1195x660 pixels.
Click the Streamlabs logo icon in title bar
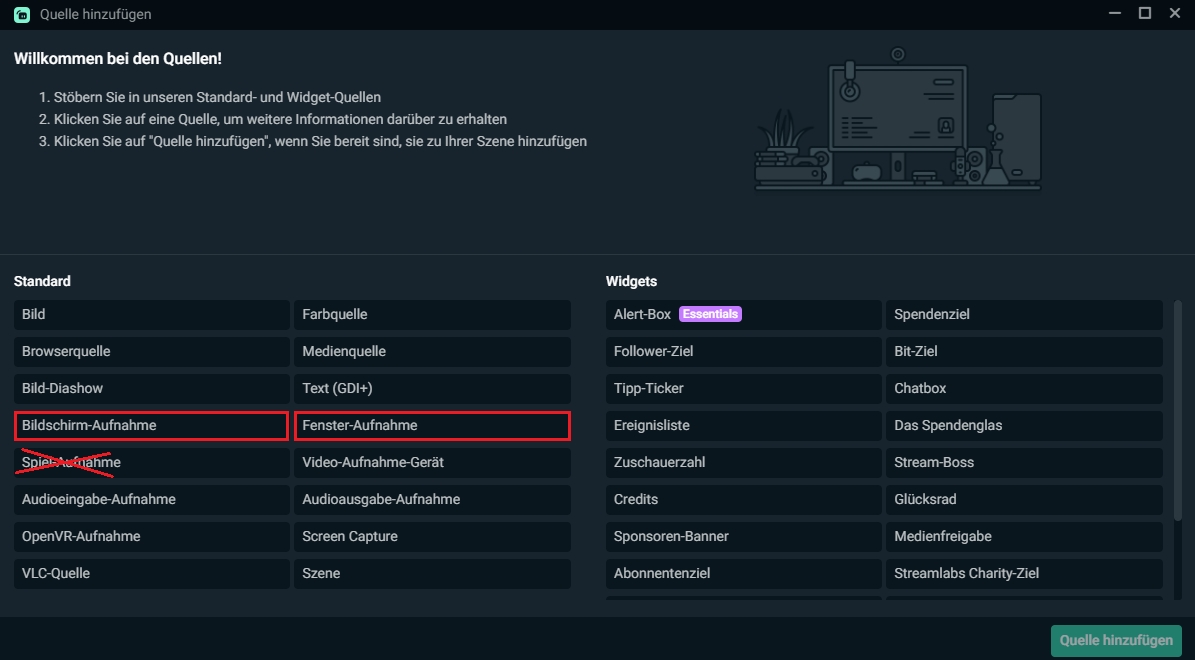pyautogui.click(x=21, y=15)
